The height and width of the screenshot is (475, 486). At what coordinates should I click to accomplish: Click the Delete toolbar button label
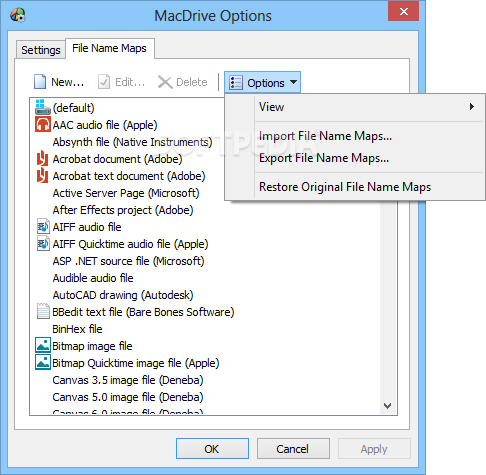click(x=192, y=82)
